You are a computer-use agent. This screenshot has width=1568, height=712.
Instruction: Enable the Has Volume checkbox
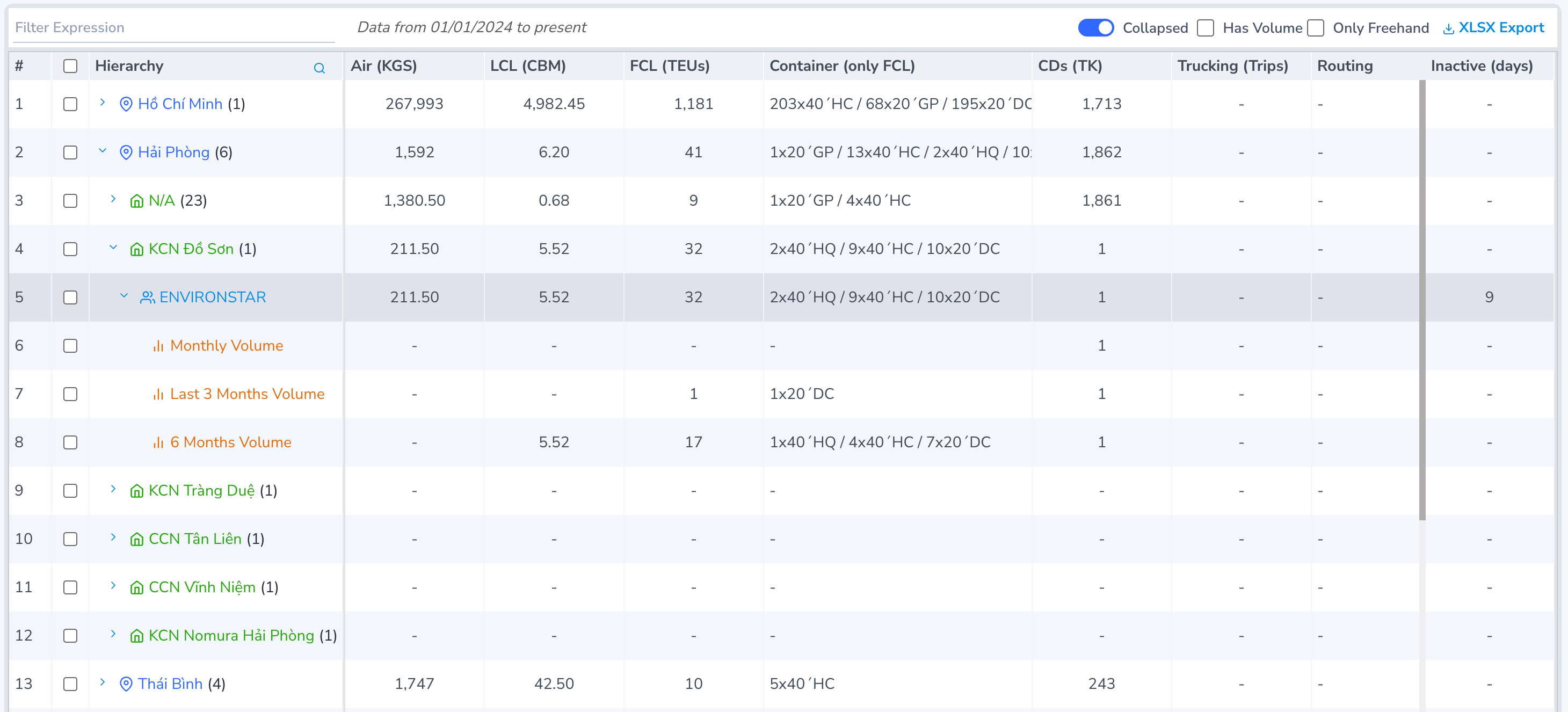[1205, 28]
